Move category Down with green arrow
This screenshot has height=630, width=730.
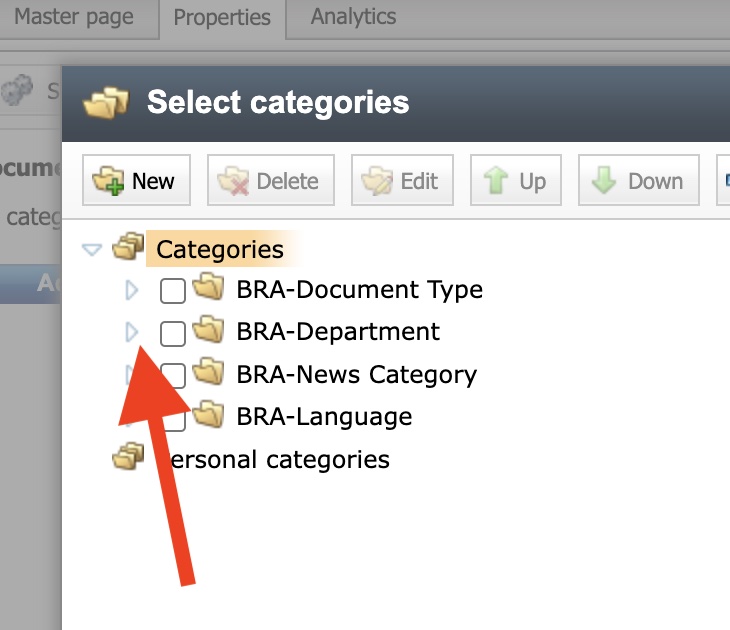[637, 181]
